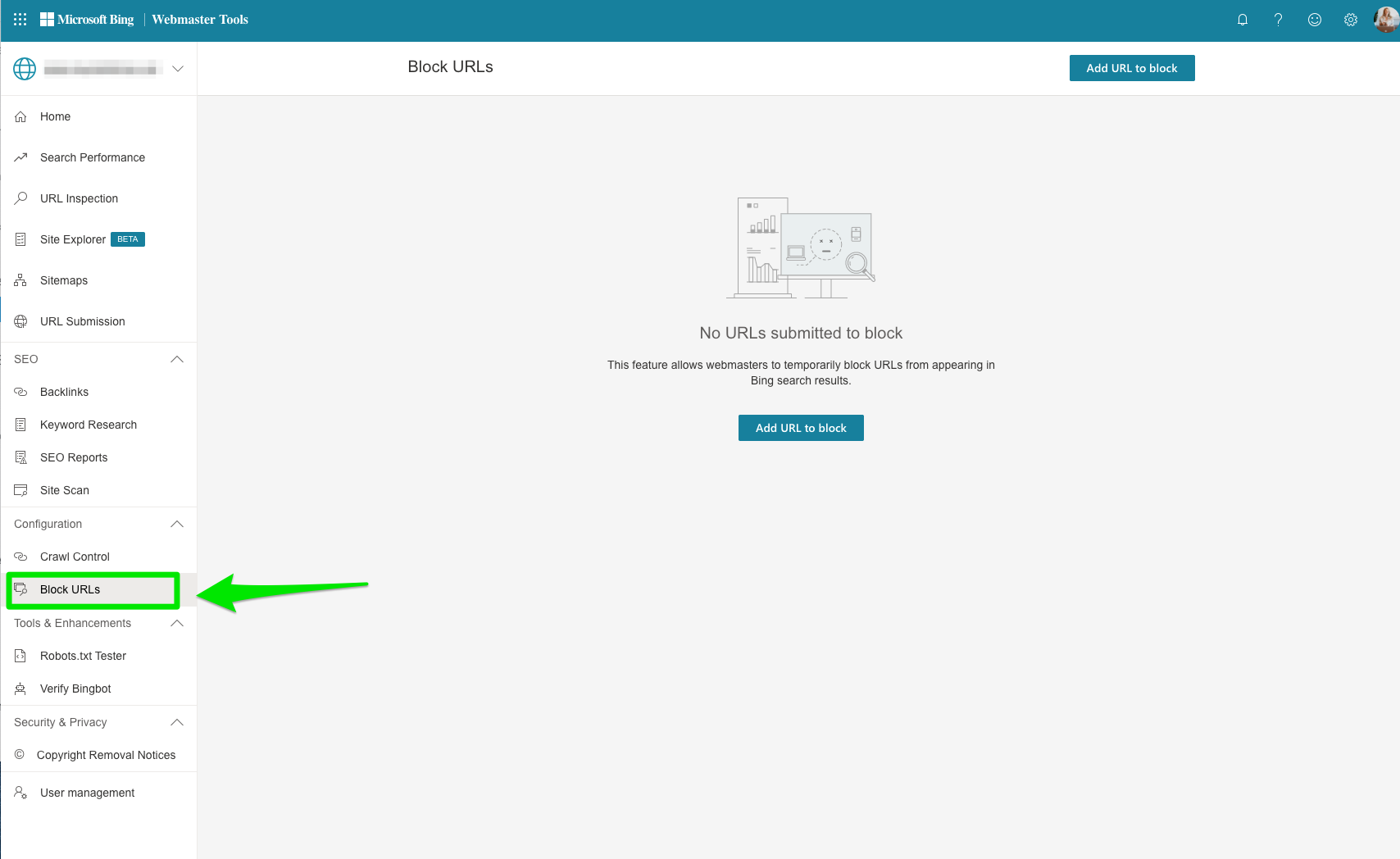The width and height of the screenshot is (1400, 859).
Task: Open the Verify Bingbot tool
Action: [x=75, y=689]
